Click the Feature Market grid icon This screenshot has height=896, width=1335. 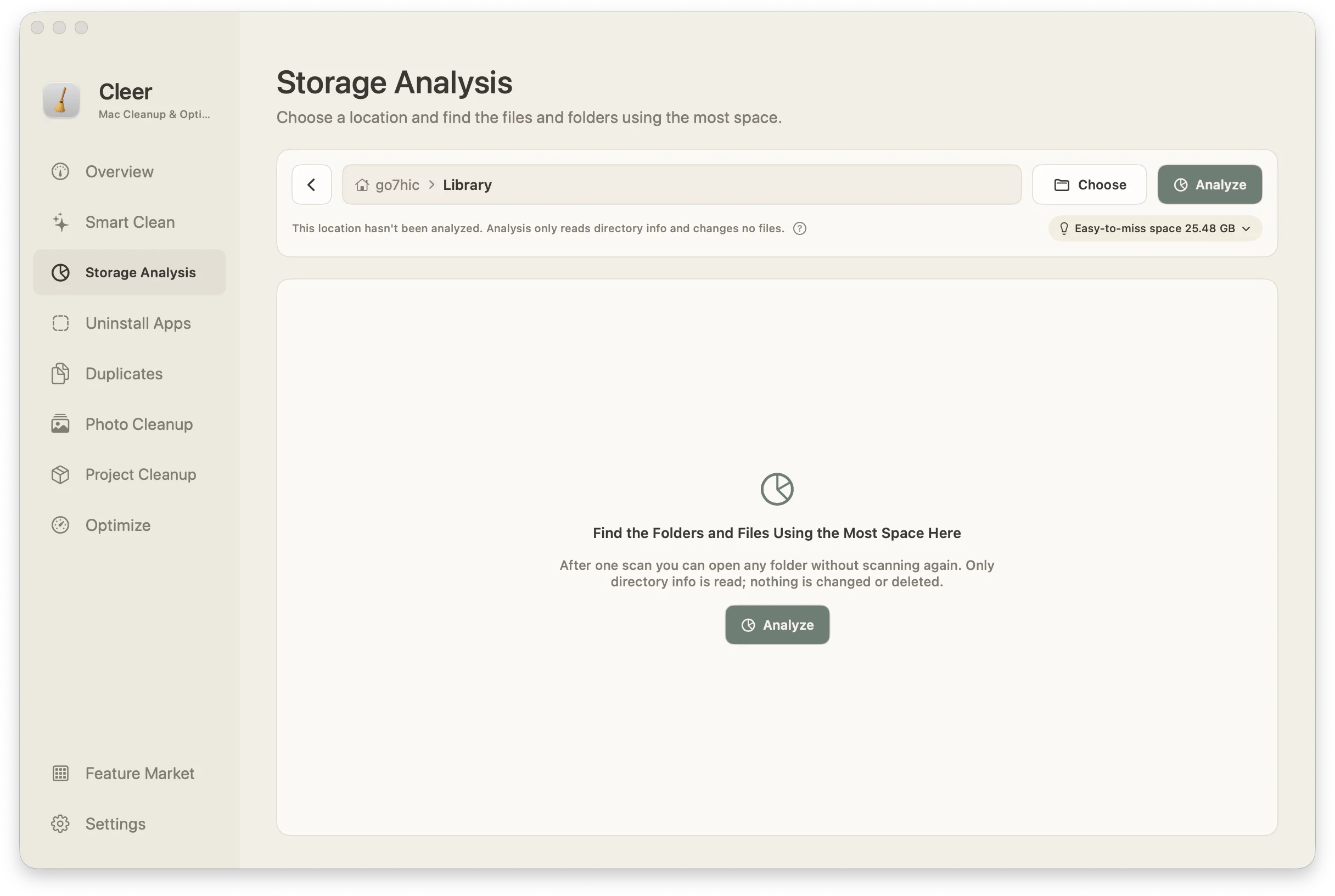(x=60, y=773)
